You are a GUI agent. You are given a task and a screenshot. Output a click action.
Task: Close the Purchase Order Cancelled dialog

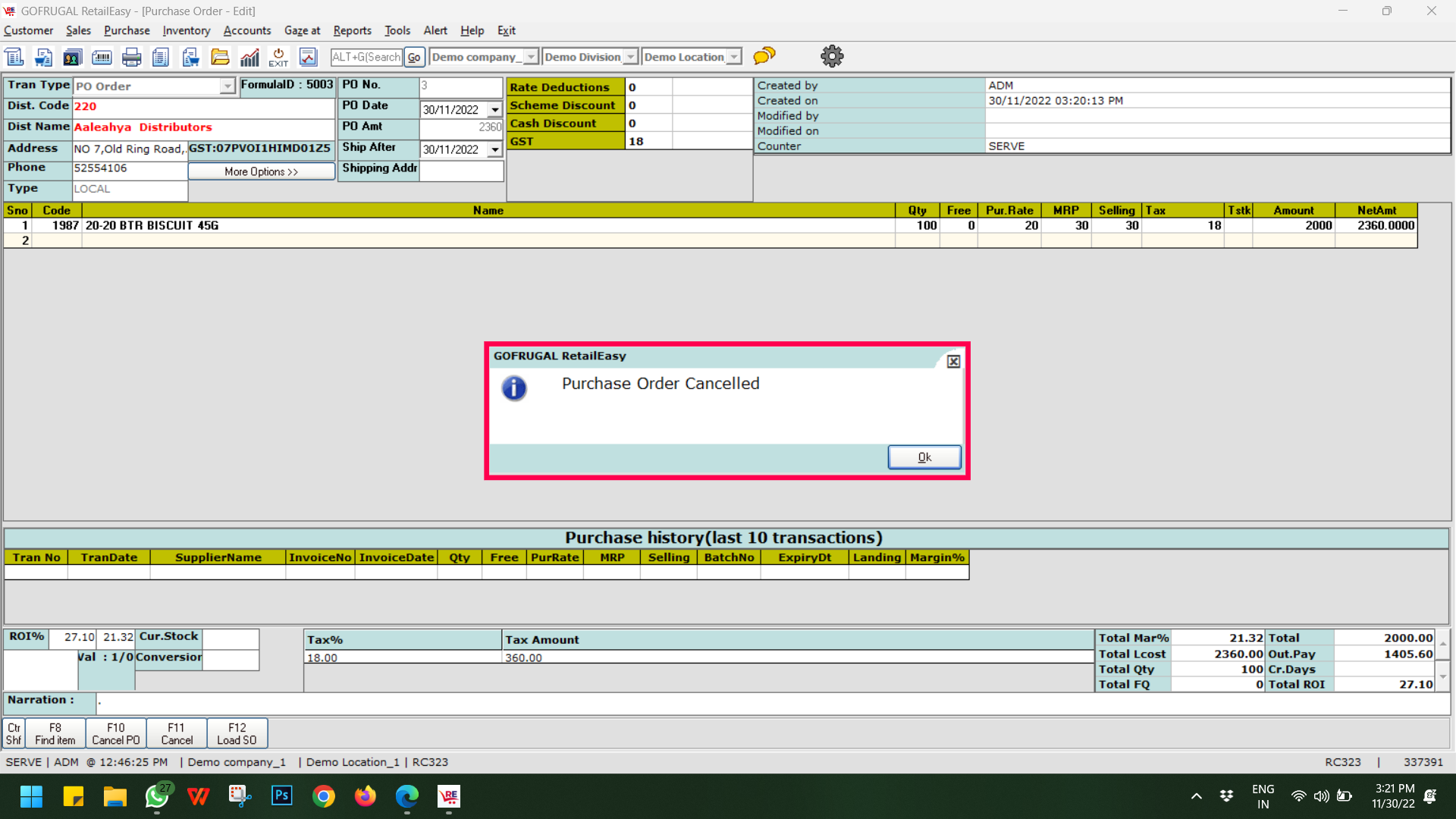[x=953, y=362]
